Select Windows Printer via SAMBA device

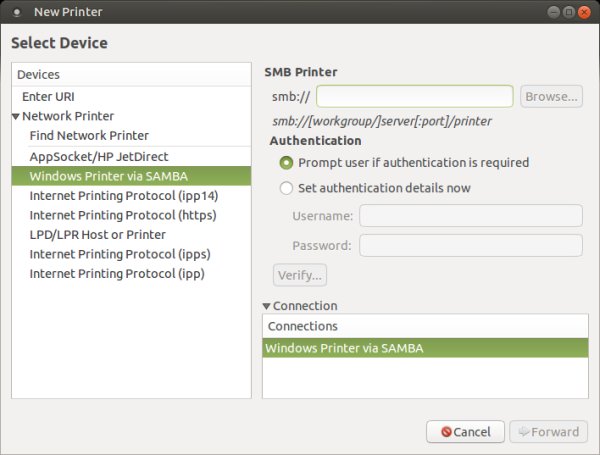tap(131, 176)
